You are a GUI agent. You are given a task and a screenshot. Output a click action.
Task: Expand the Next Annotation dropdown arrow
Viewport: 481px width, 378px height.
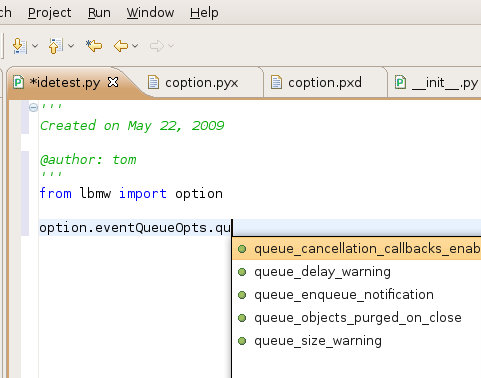[35, 46]
